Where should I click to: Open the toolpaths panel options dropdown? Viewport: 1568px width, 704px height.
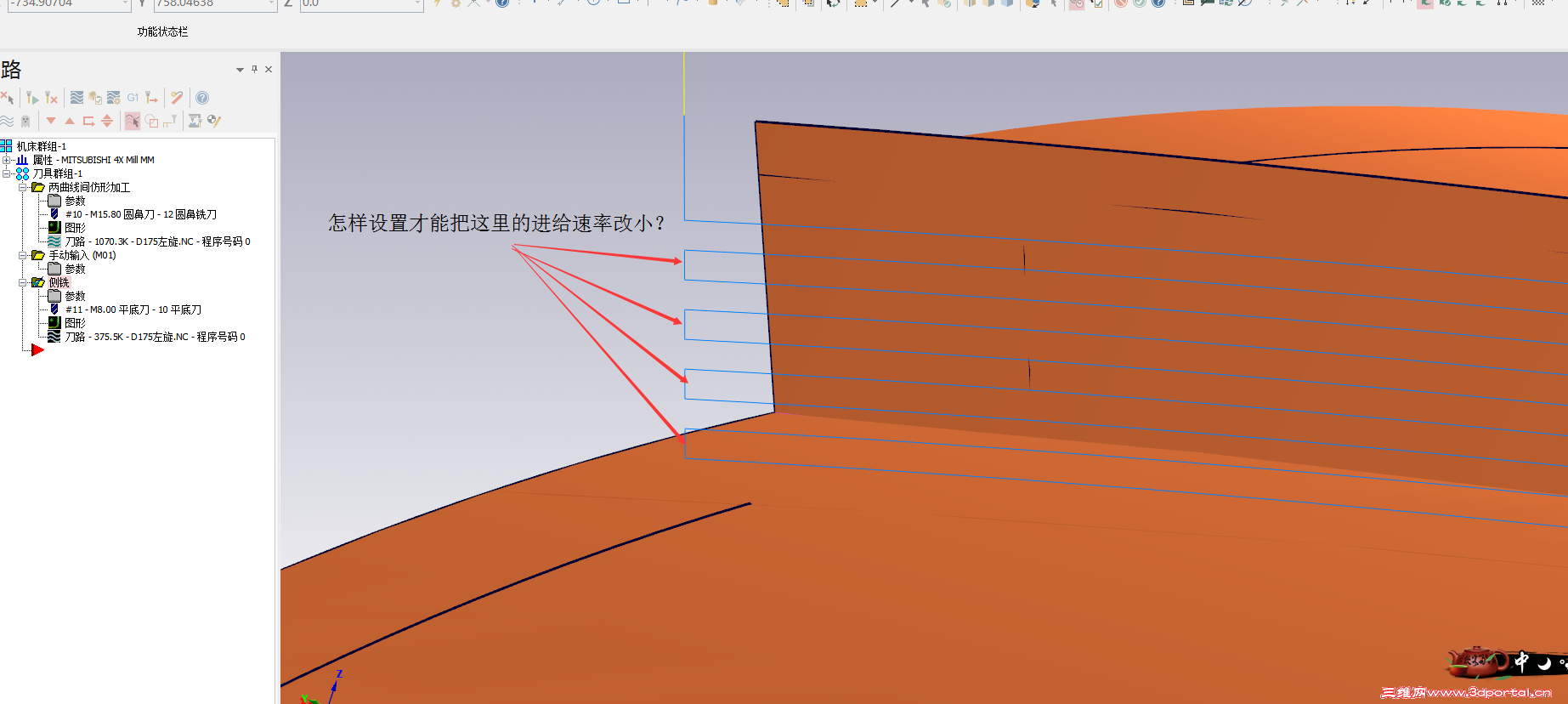[240, 70]
